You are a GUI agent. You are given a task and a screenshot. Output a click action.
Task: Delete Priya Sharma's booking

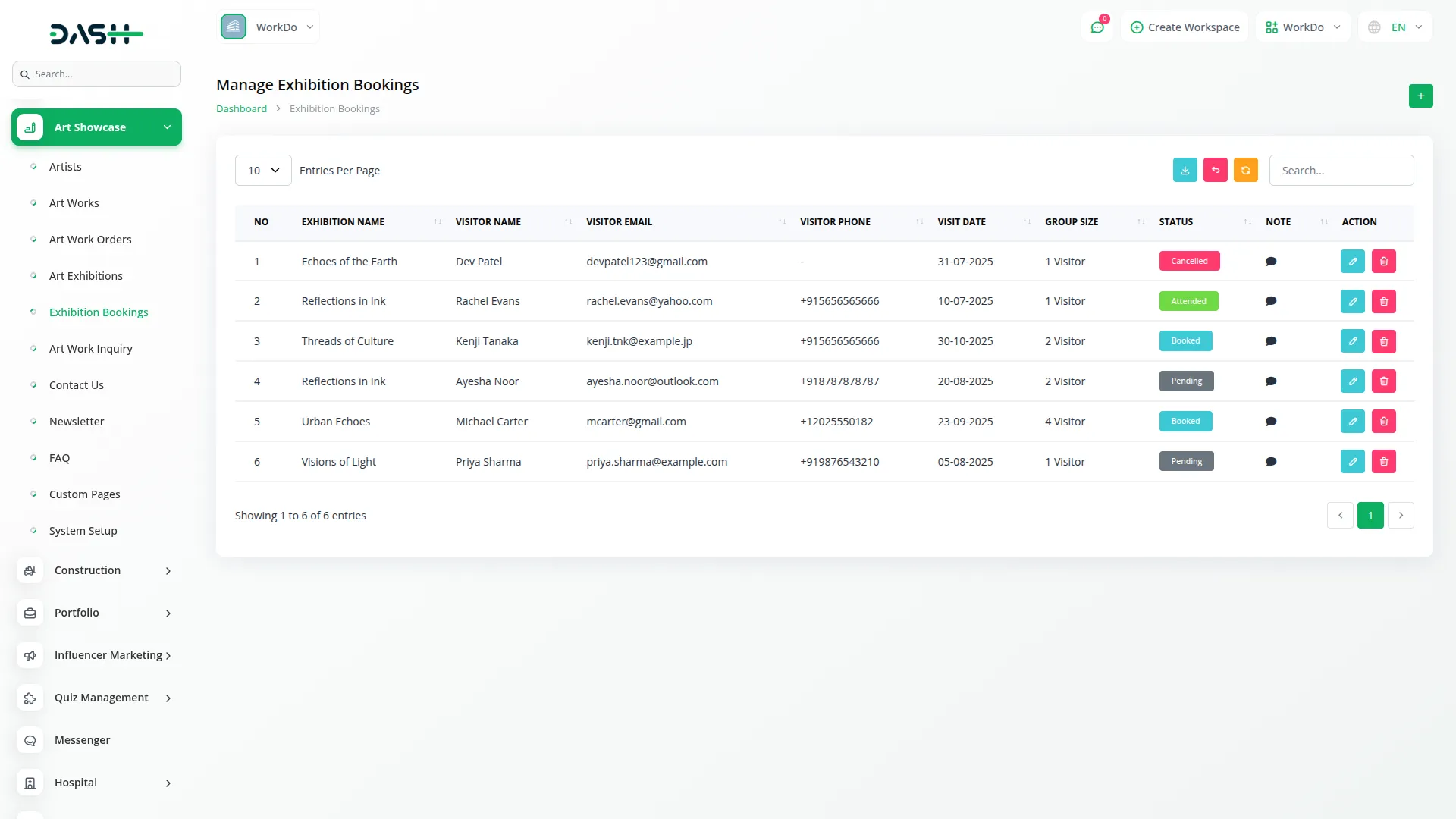(1383, 462)
